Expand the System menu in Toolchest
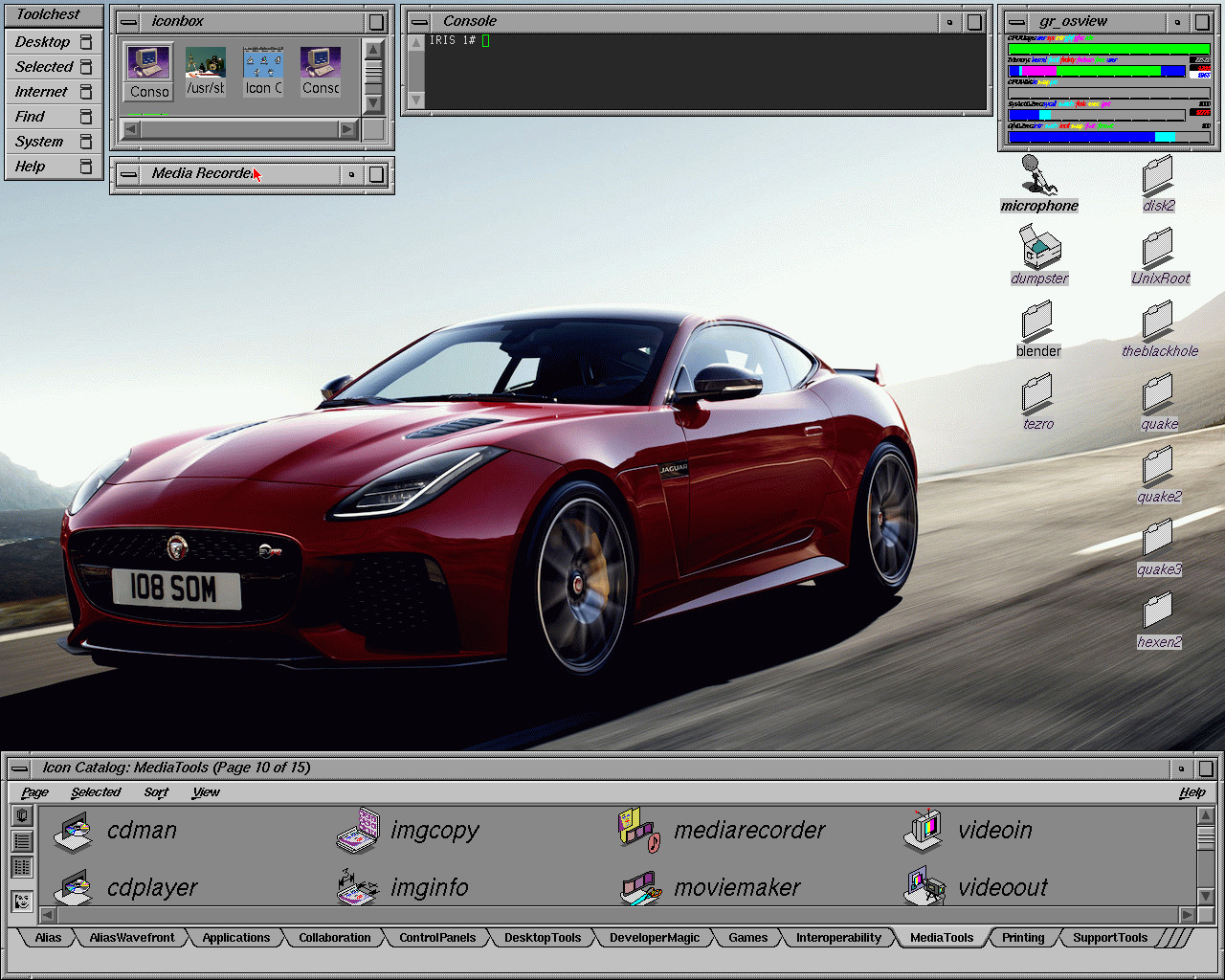The width and height of the screenshot is (1225, 980). (39, 142)
